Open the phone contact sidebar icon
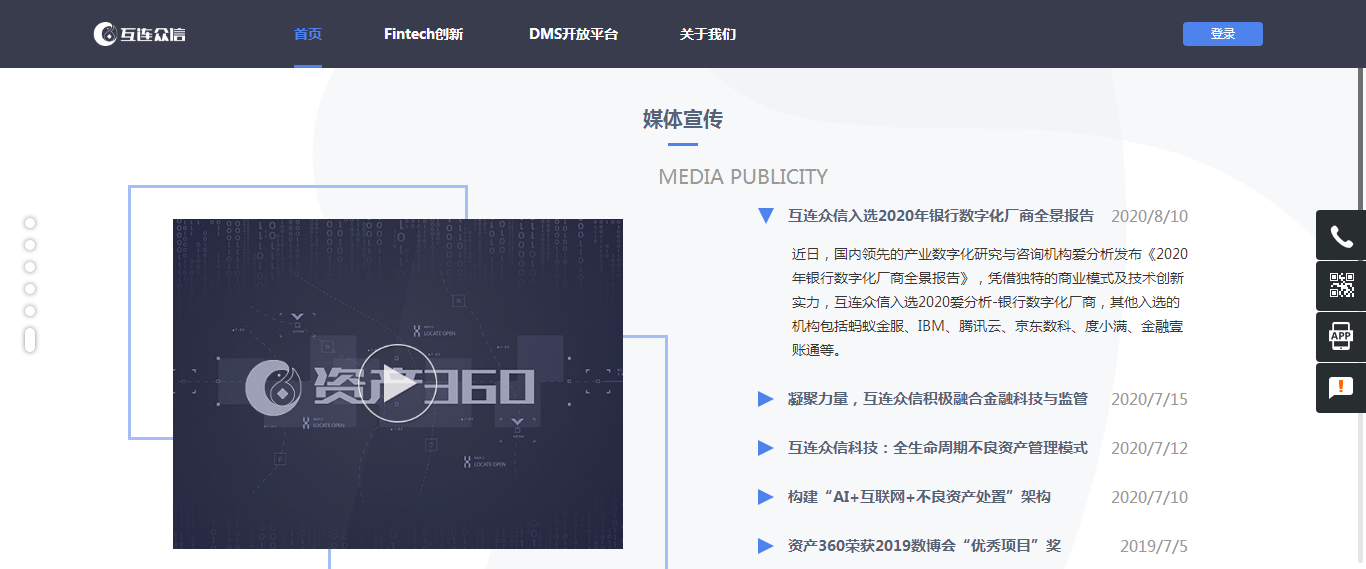Screen dimensions: 1366x569 pos(1341,236)
